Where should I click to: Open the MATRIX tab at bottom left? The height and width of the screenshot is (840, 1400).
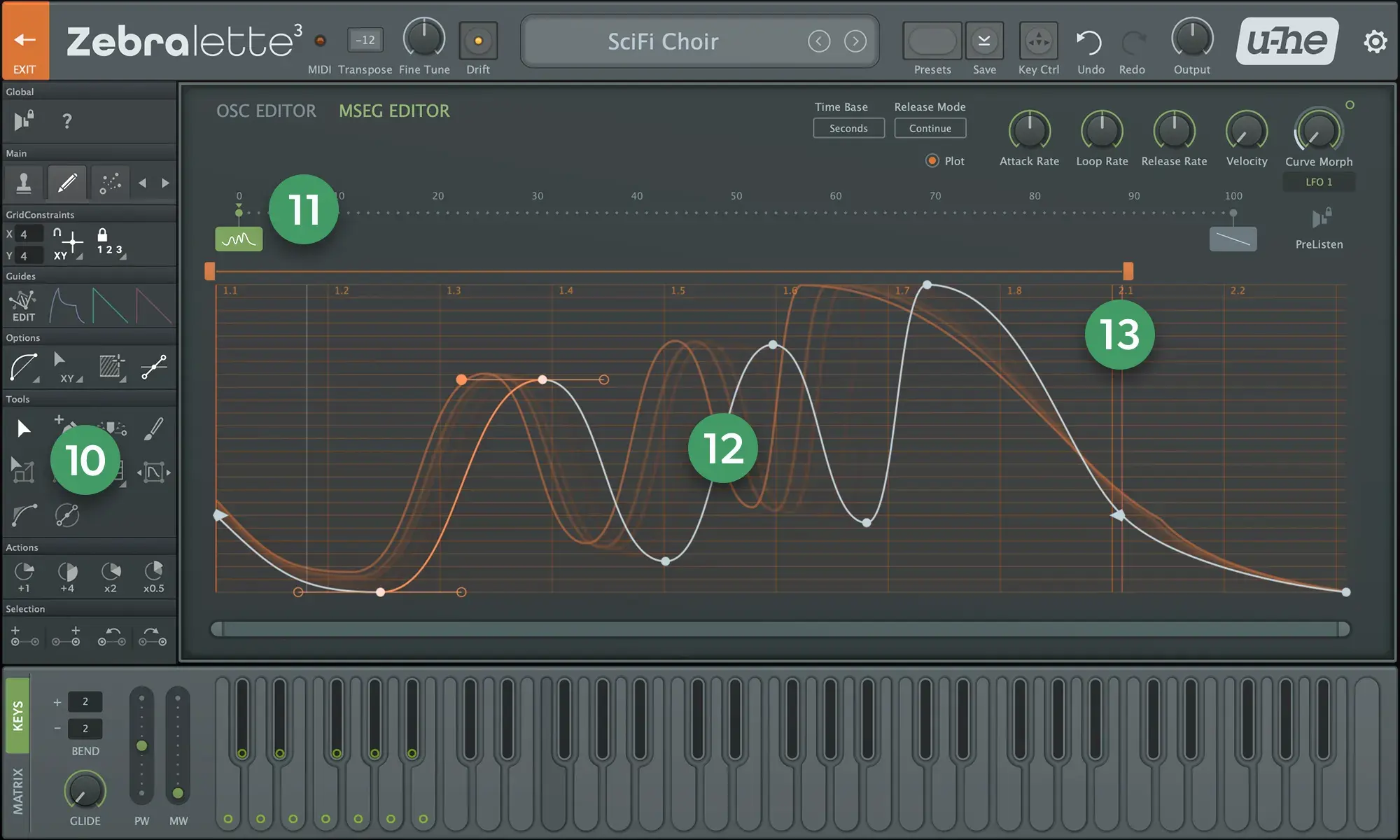pos(17,791)
